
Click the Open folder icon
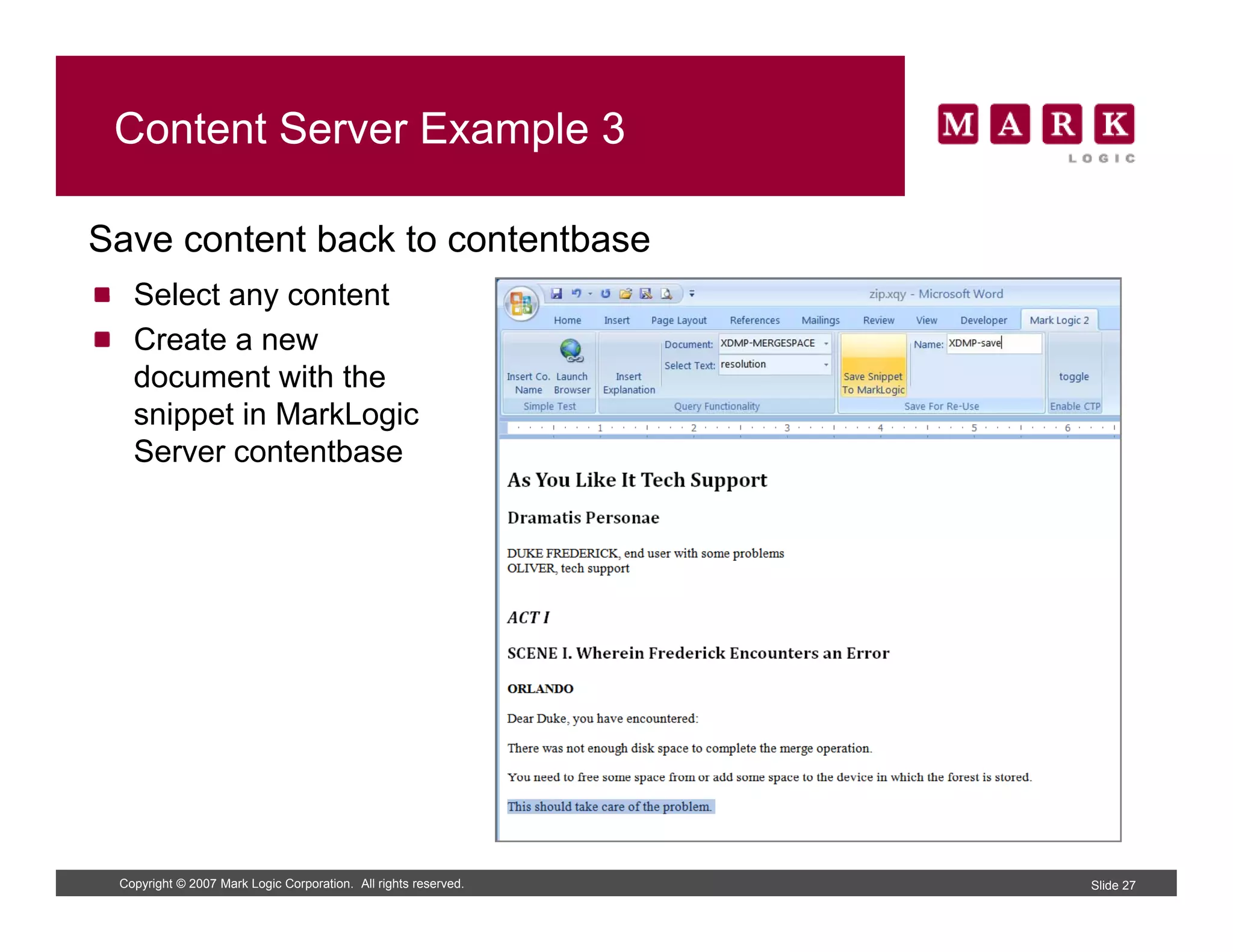pos(626,294)
